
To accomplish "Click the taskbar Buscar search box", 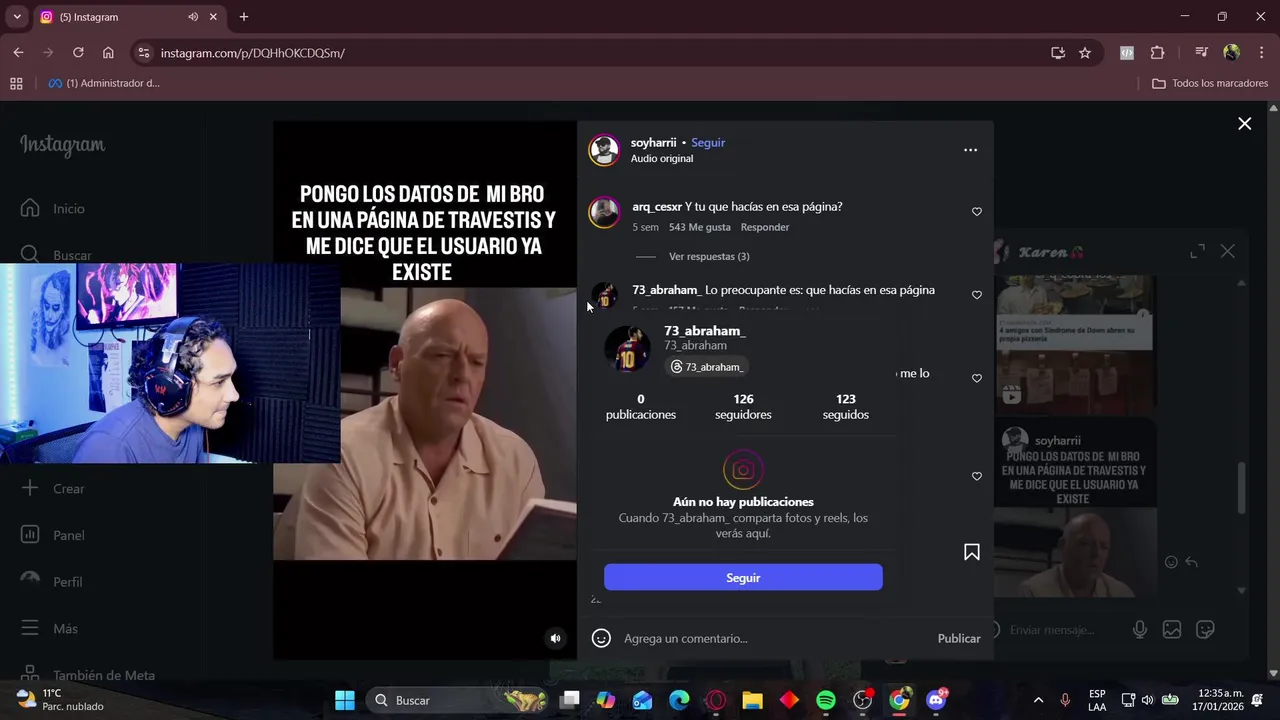I will point(456,700).
